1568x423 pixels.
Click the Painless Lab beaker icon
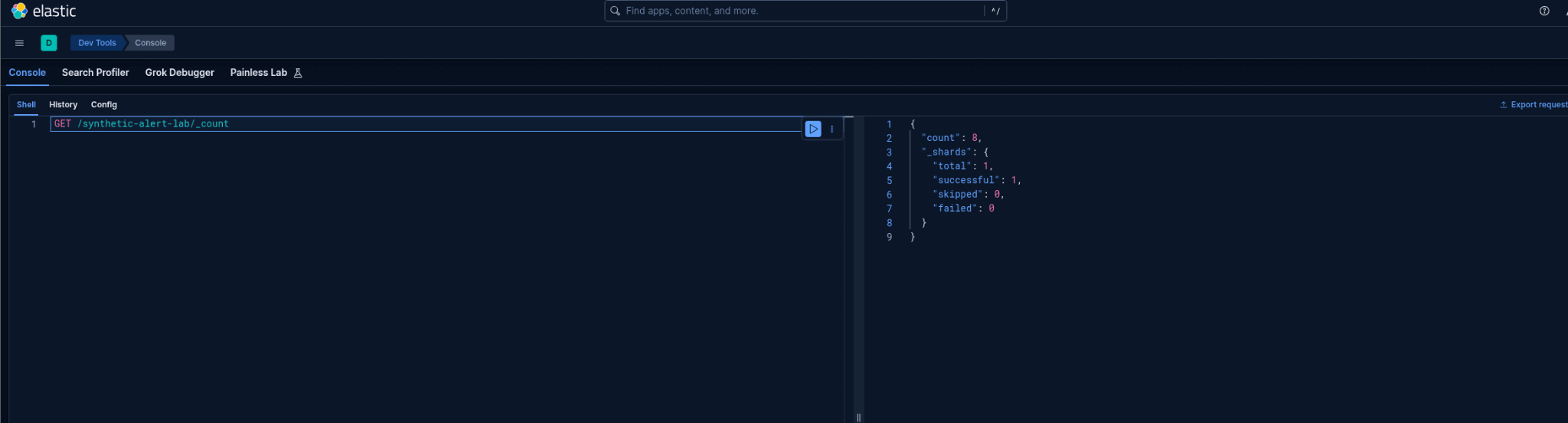click(x=299, y=73)
